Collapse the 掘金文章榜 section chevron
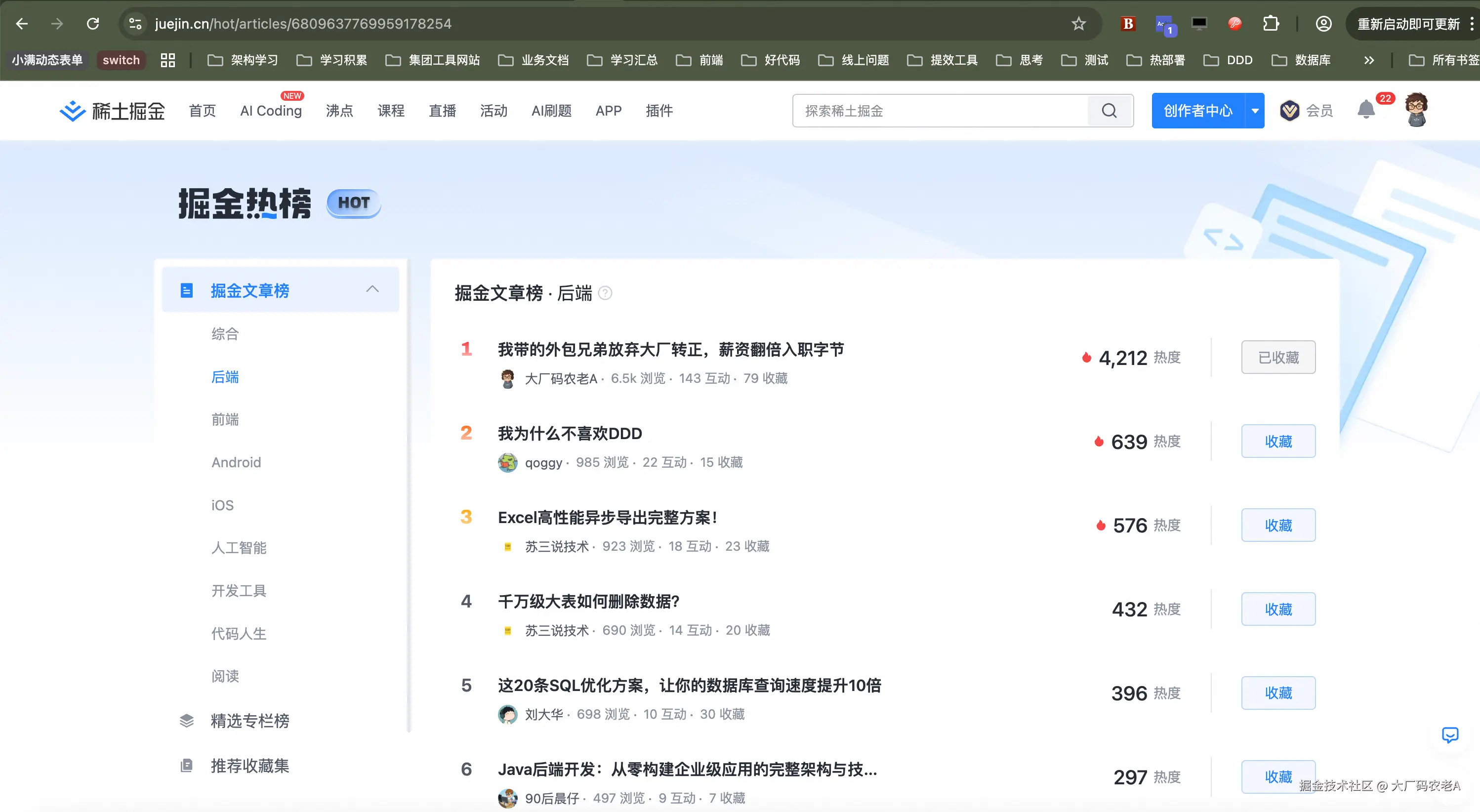The image size is (1480, 812). 372,289
